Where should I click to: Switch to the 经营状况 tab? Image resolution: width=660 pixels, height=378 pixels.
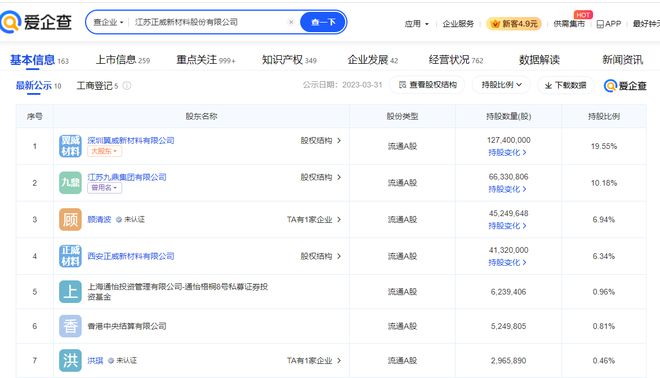(x=456, y=60)
